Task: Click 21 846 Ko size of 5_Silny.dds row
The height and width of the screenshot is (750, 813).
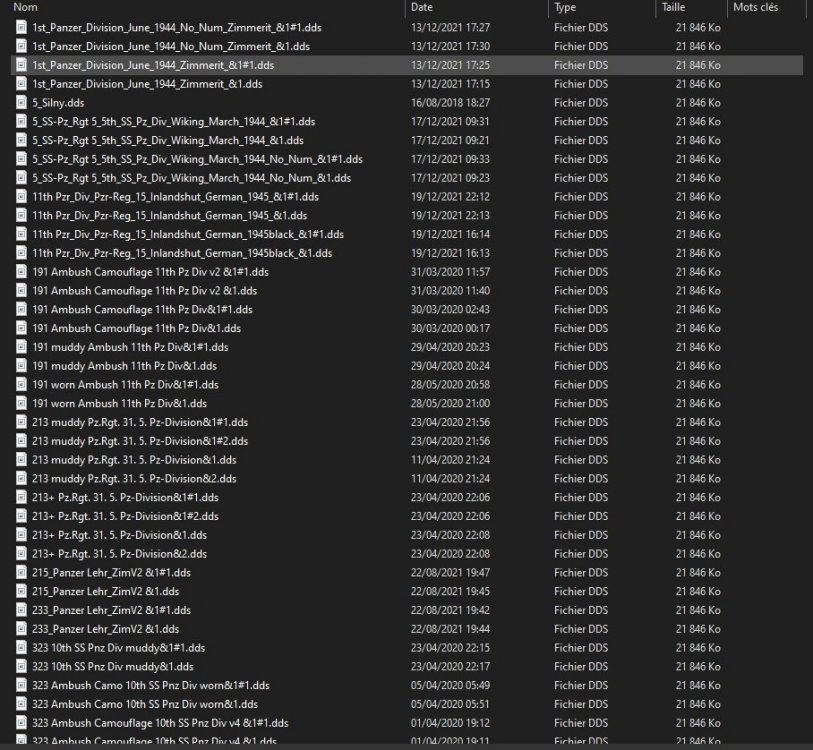Action: pyautogui.click(x=698, y=103)
